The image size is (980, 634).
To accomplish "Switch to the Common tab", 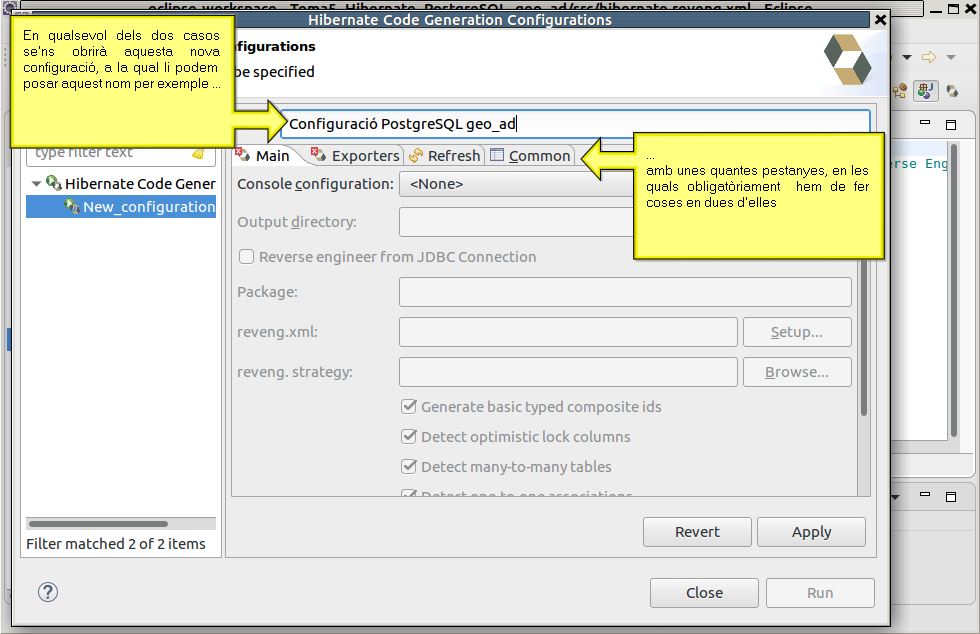I will 531,156.
